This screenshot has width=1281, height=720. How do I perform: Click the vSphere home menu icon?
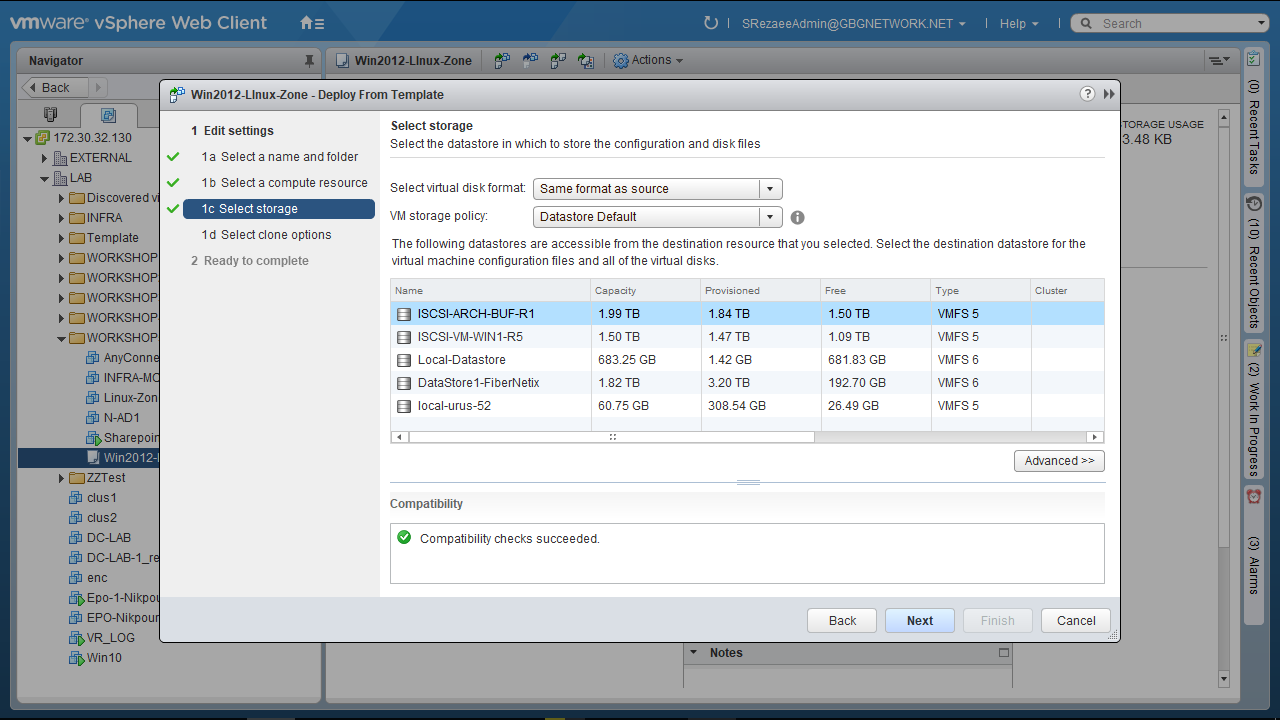tap(312, 23)
